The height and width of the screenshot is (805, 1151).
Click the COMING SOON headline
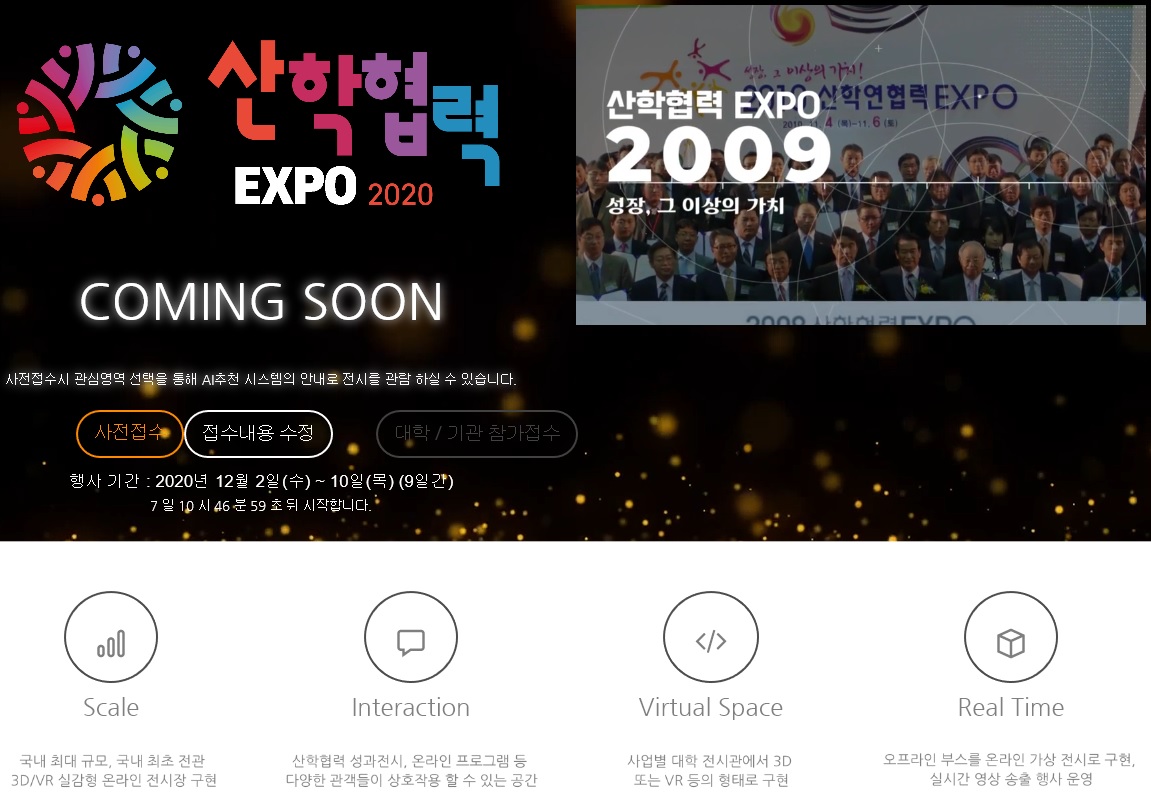(261, 302)
